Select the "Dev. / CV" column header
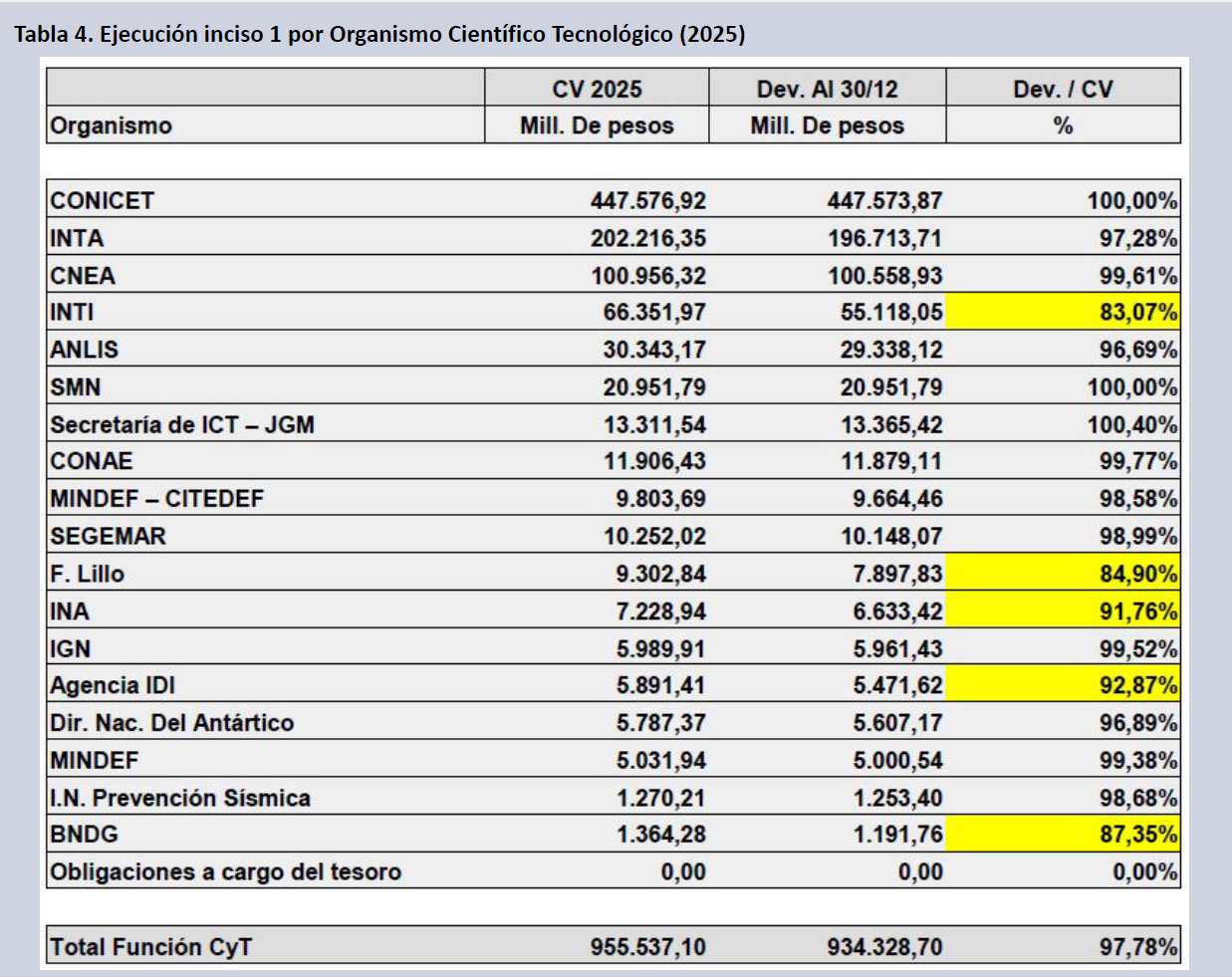 [1063, 89]
